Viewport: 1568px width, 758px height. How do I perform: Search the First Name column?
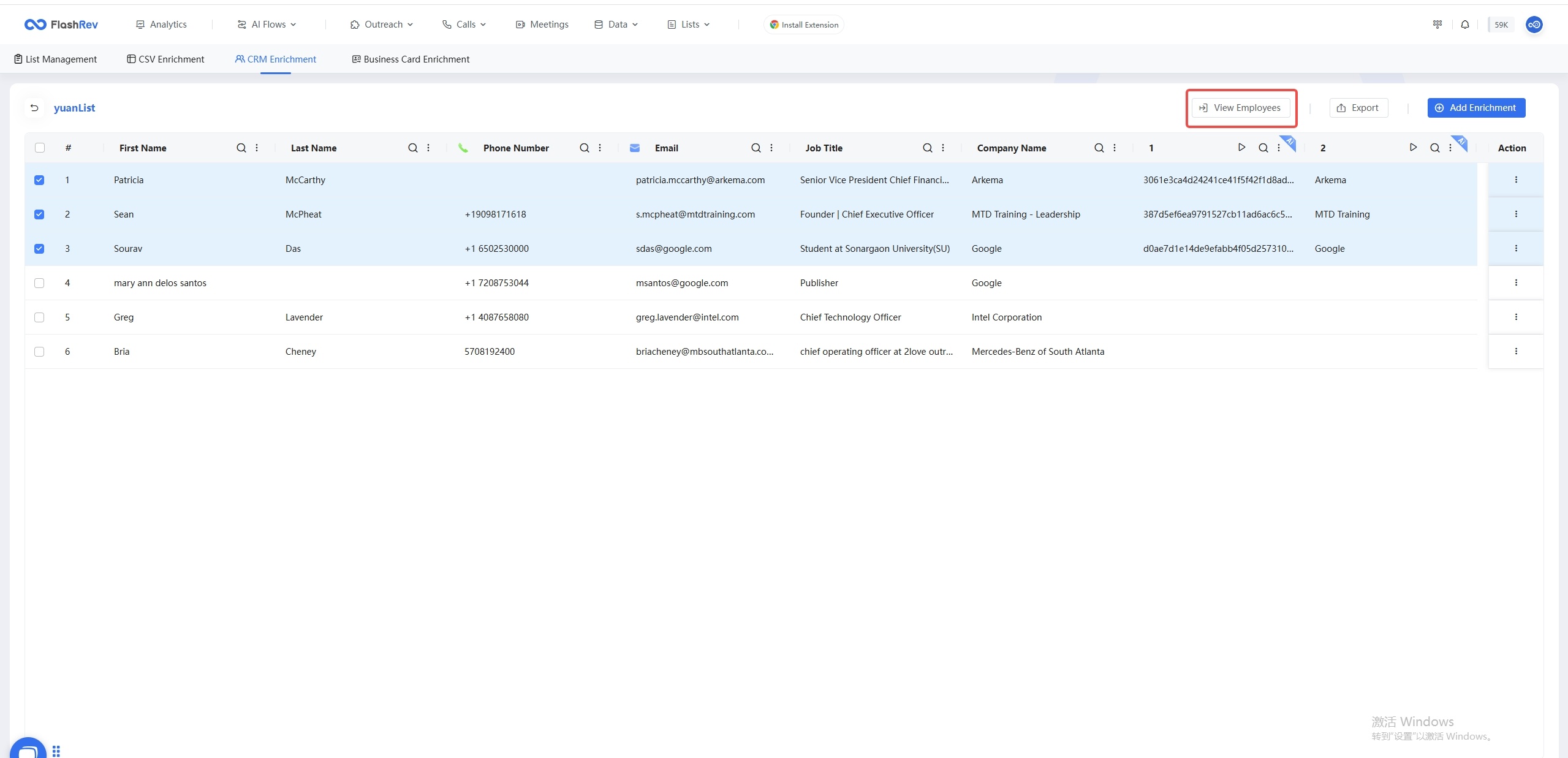pyautogui.click(x=241, y=148)
